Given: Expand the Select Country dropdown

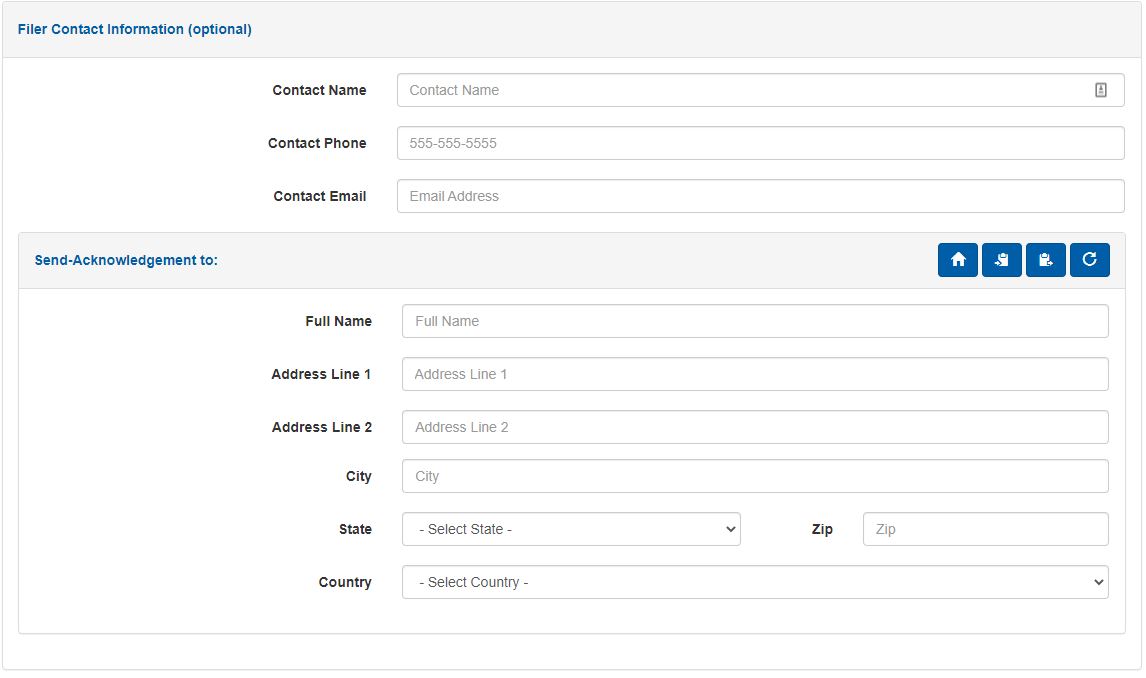Looking at the screenshot, I should tap(754, 582).
